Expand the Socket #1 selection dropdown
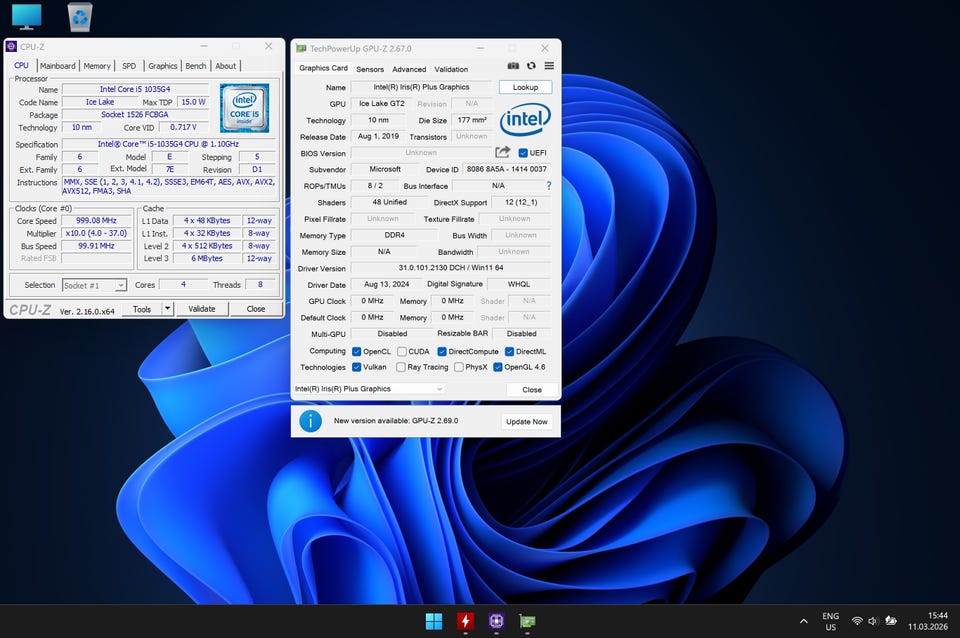This screenshot has height=638, width=960. [120, 285]
